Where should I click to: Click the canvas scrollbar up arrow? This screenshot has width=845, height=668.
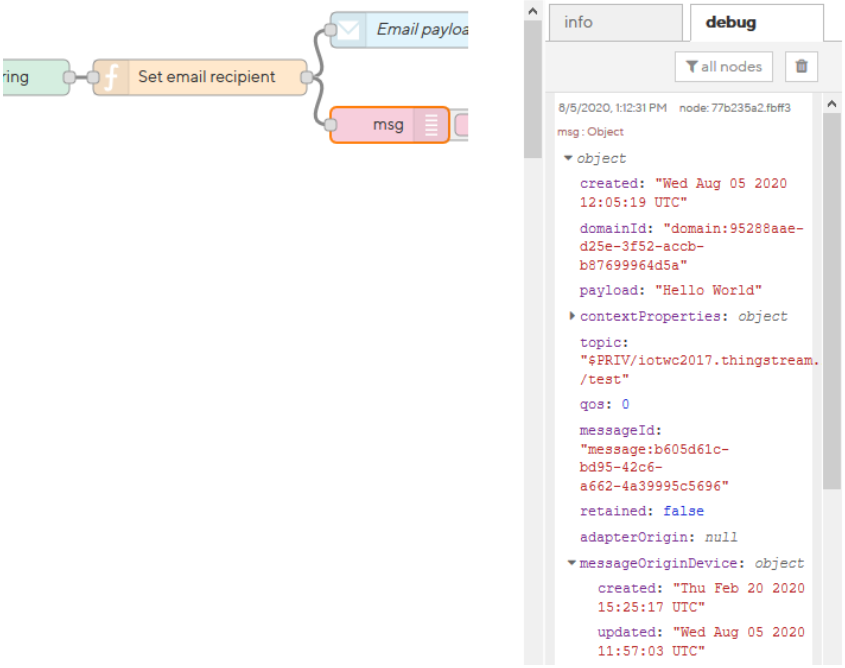(x=532, y=11)
